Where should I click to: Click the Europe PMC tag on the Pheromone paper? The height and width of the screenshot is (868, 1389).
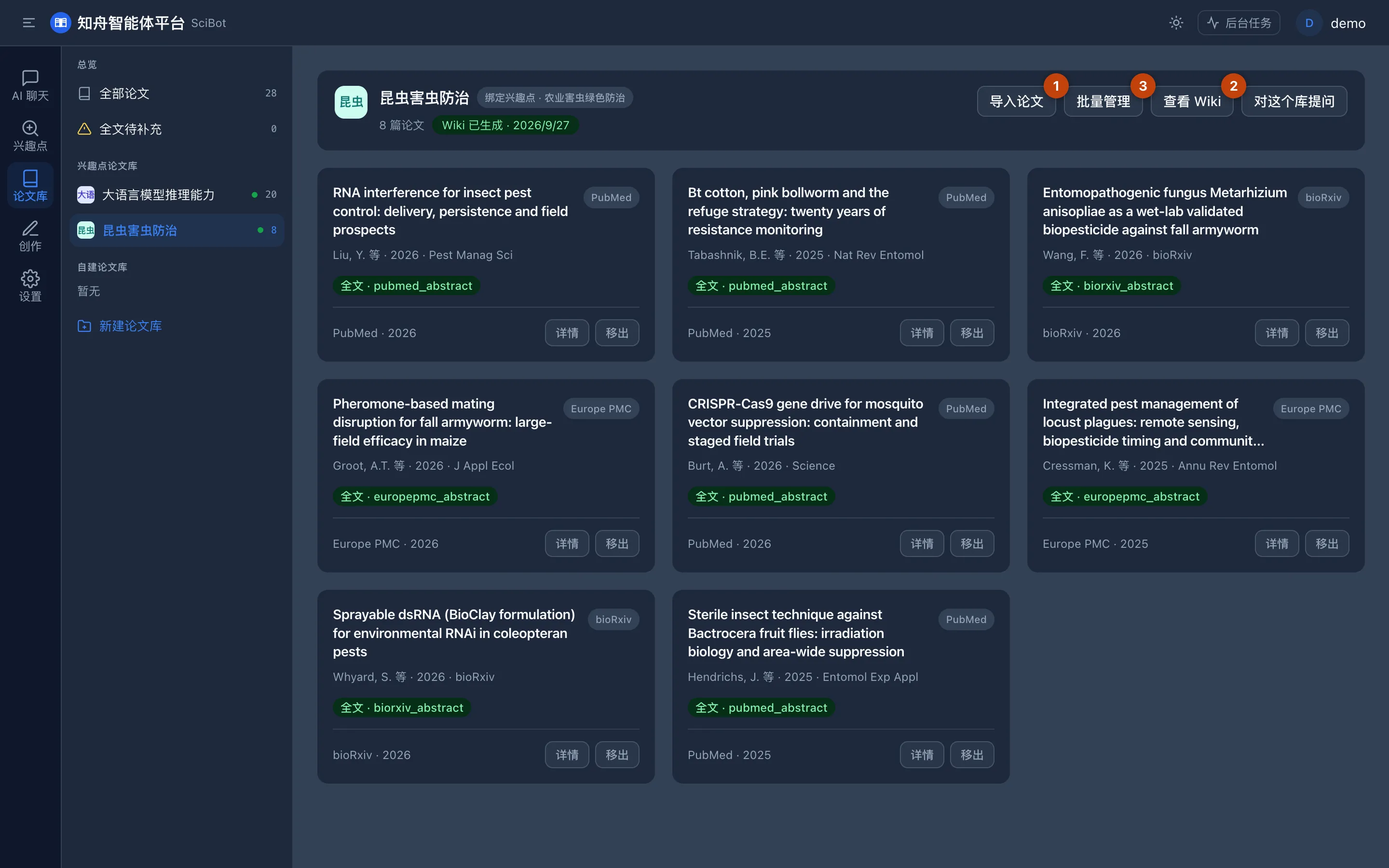pyautogui.click(x=601, y=409)
